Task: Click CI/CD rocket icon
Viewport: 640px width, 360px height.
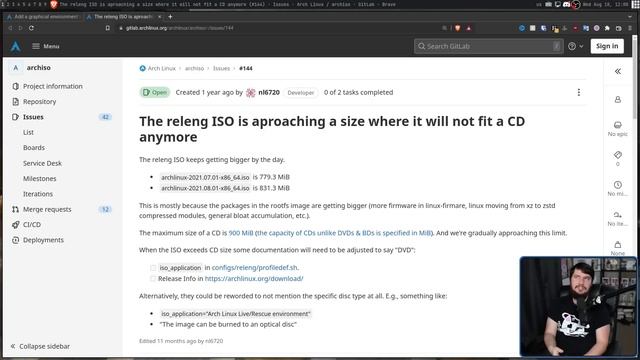Action: pyautogui.click(x=16, y=224)
